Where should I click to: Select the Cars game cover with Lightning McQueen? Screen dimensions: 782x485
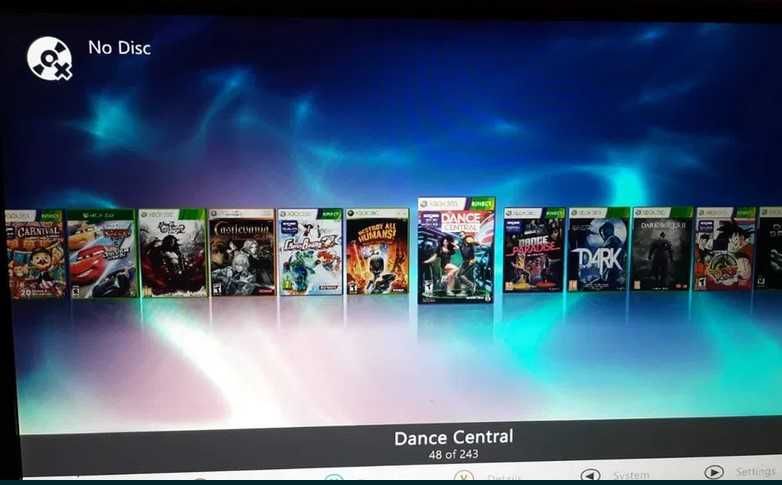[x=102, y=253]
